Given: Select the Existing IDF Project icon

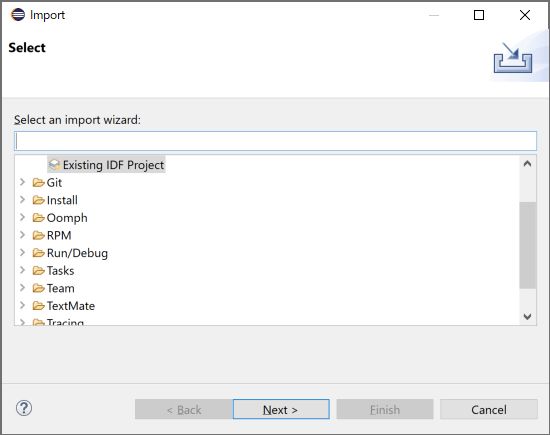Looking at the screenshot, I should (x=54, y=165).
